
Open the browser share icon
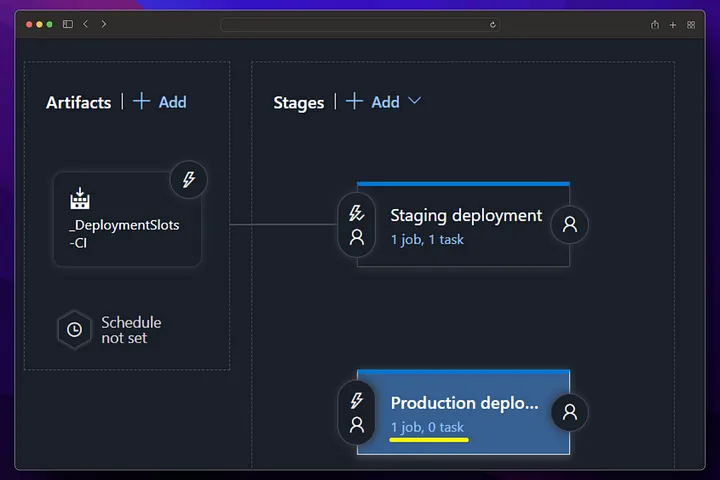click(x=655, y=25)
